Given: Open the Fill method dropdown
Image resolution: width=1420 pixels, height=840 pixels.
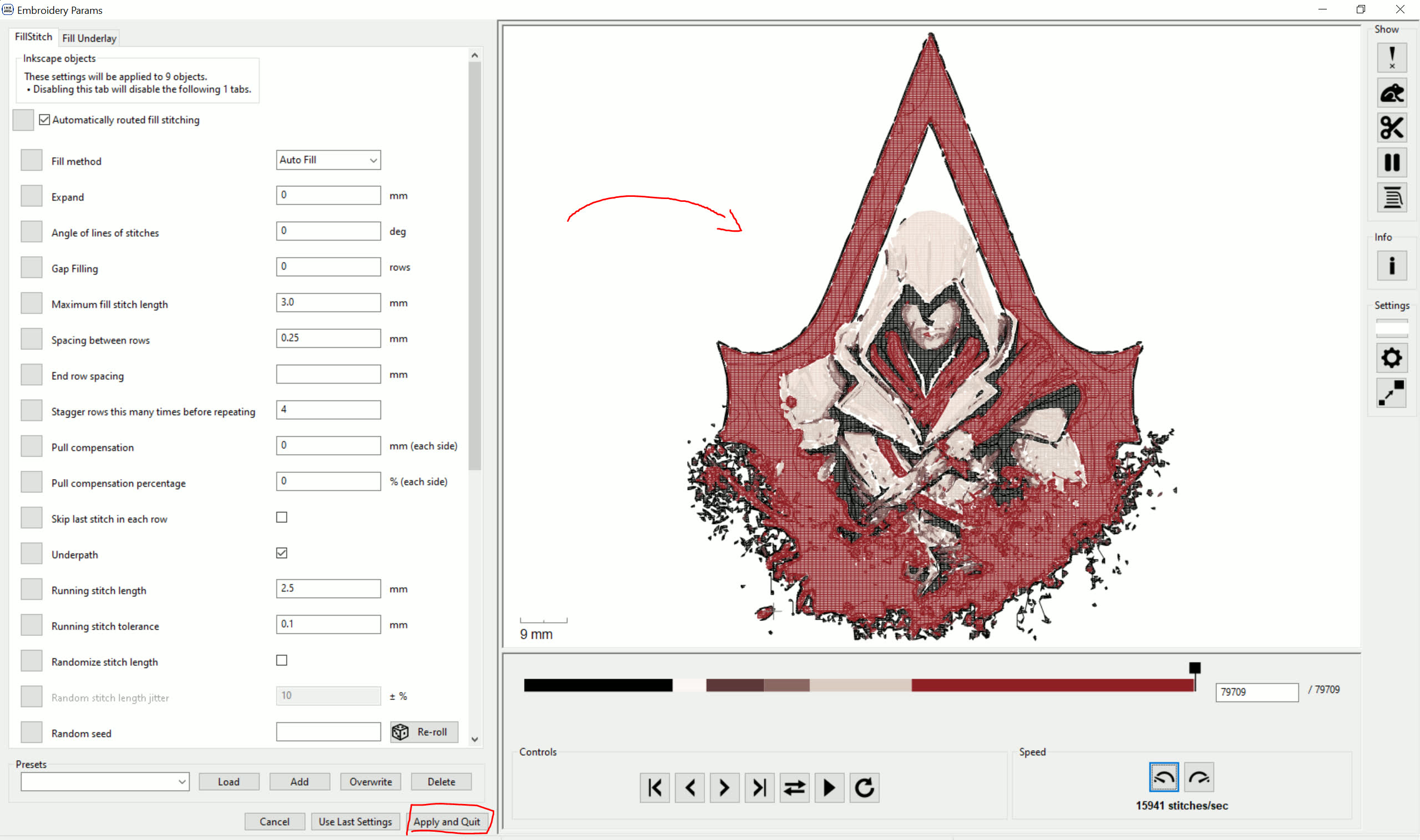Looking at the screenshot, I should (x=328, y=160).
